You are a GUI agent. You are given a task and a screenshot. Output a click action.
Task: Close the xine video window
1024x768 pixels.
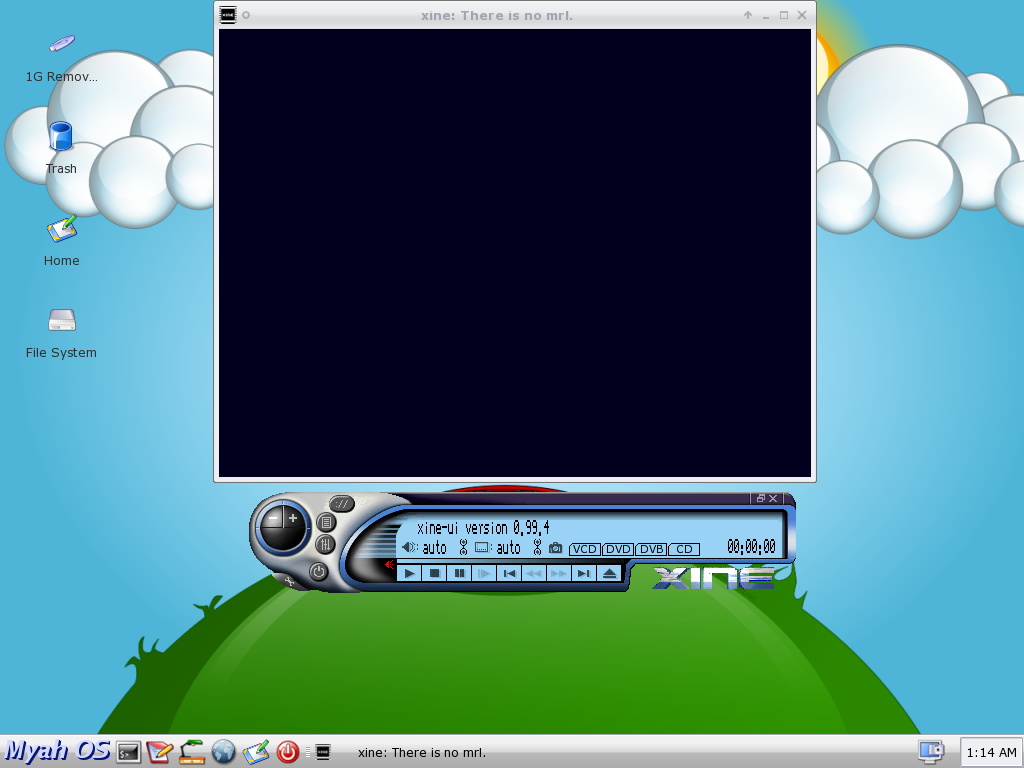click(x=802, y=15)
